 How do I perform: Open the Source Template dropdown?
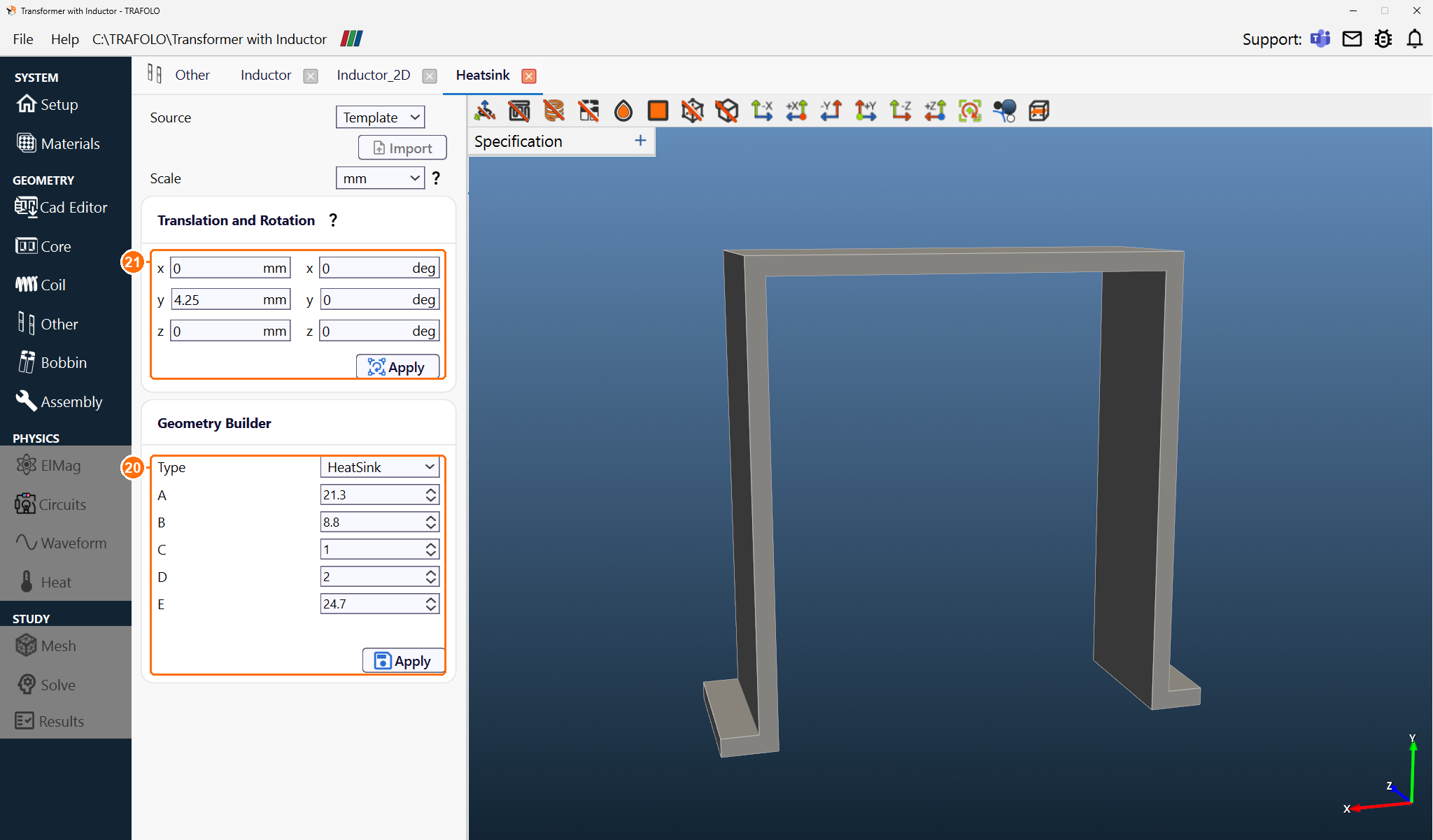click(381, 118)
